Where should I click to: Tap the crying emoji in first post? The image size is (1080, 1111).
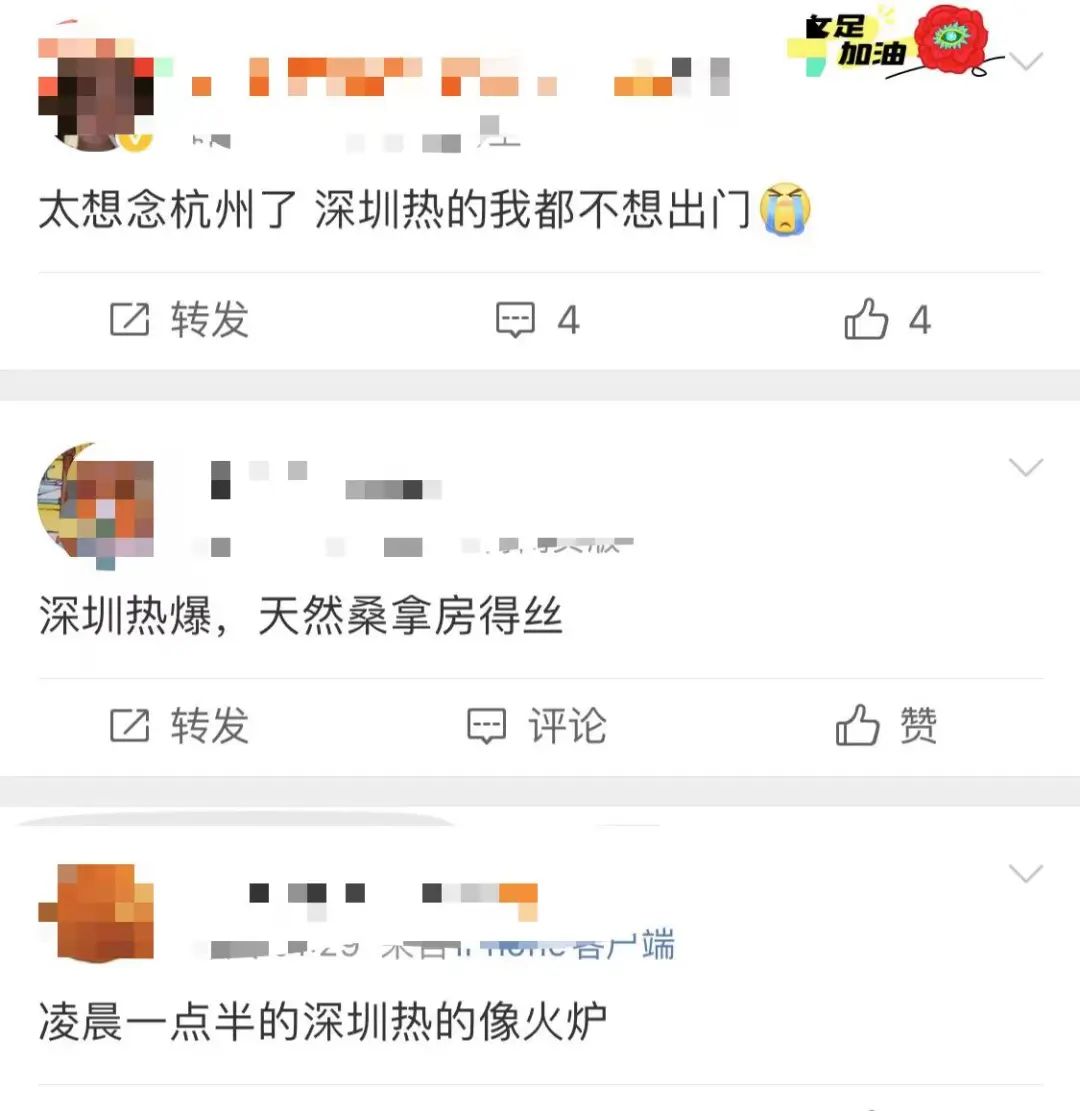click(x=784, y=210)
